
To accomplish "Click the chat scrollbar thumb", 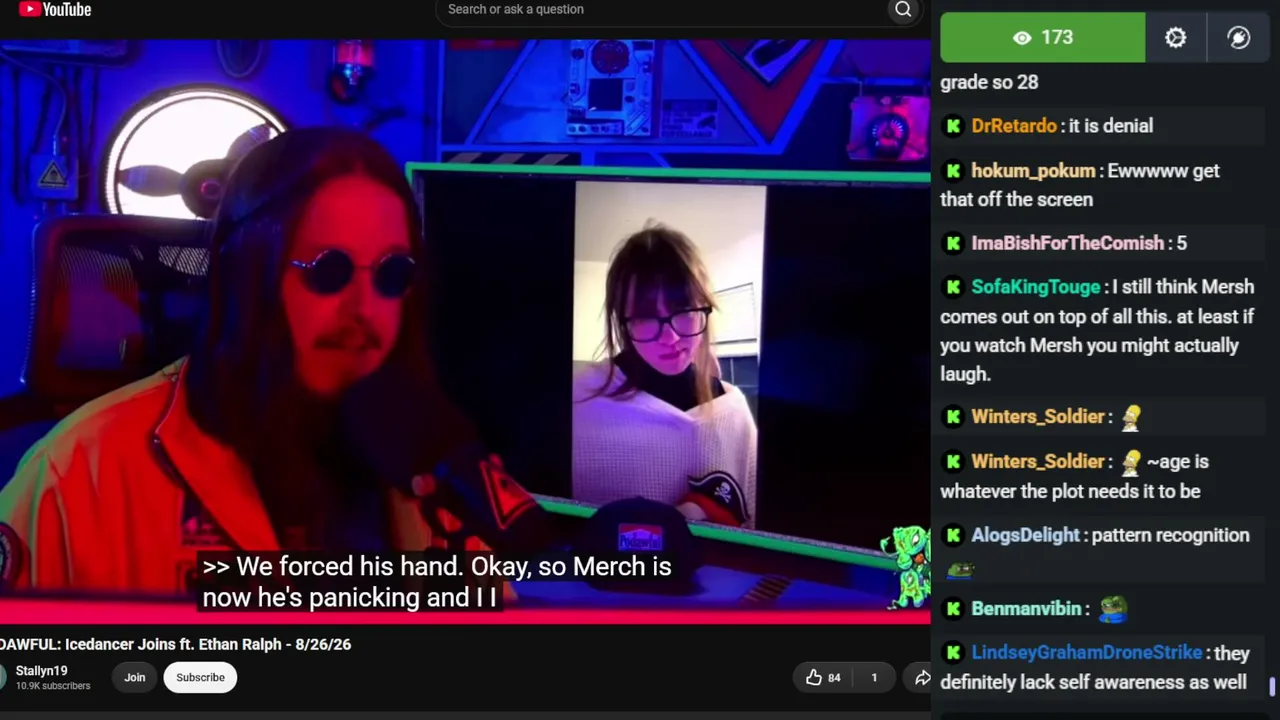I will pos(1272,688).
